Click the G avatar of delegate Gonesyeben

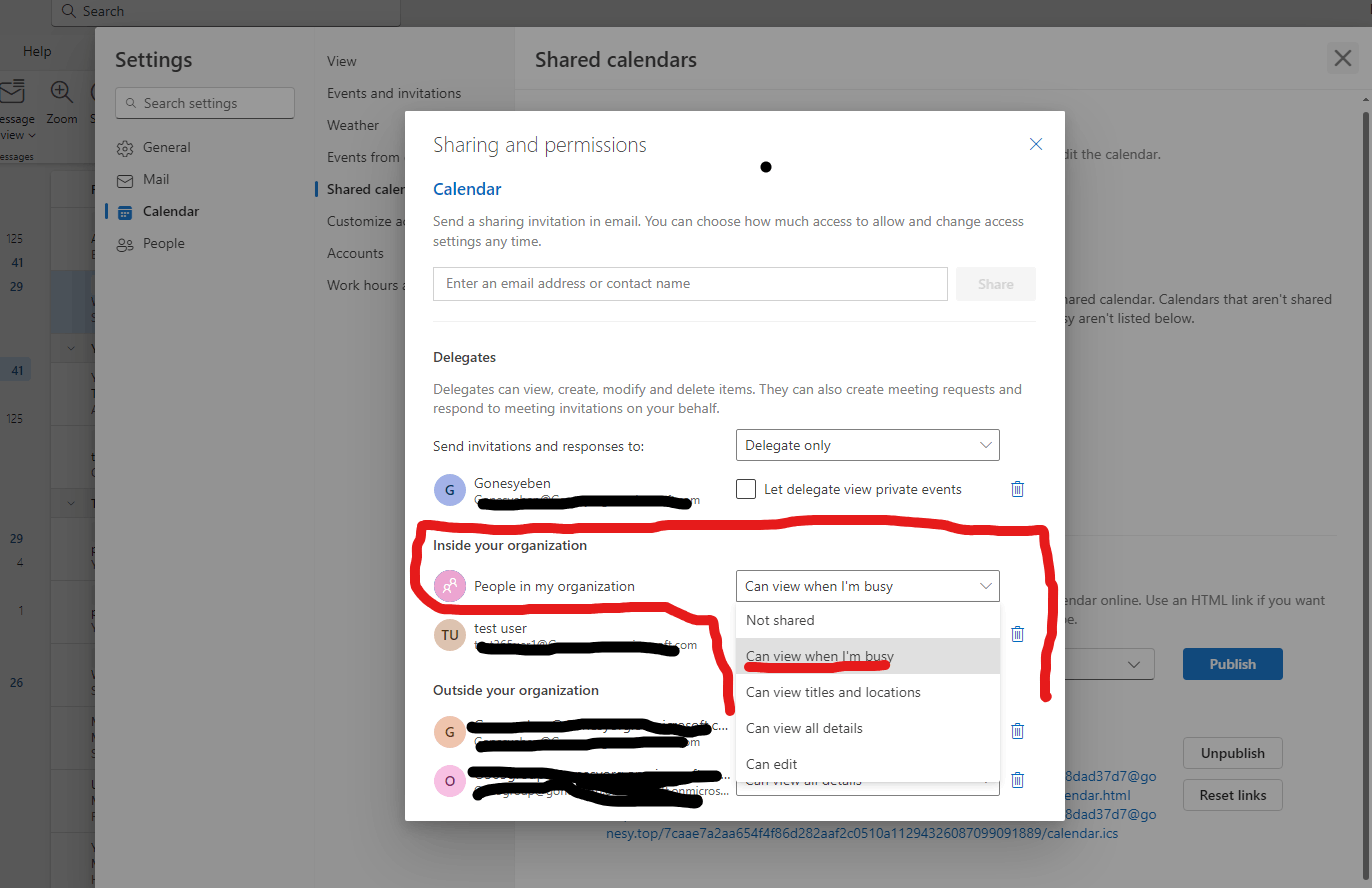pos(450,490)
